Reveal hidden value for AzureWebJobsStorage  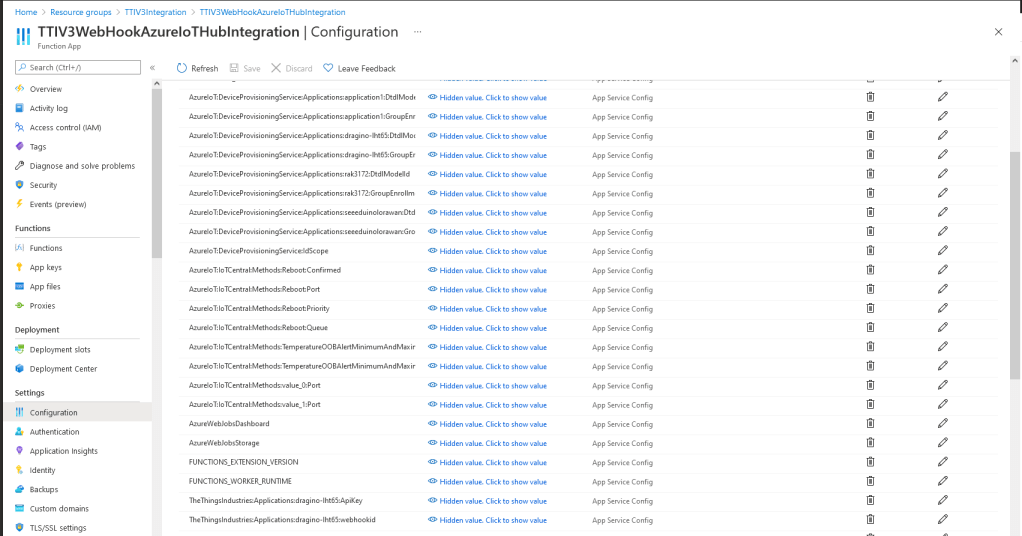click(x=487, y=443)
